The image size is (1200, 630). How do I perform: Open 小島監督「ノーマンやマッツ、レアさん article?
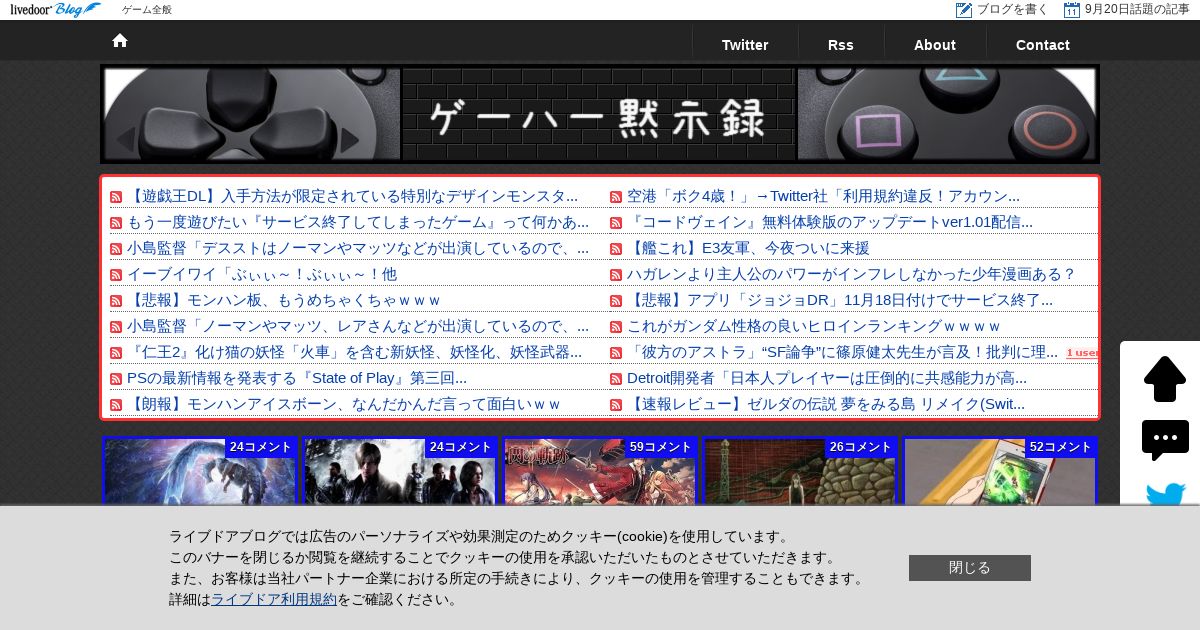[358, 326]
